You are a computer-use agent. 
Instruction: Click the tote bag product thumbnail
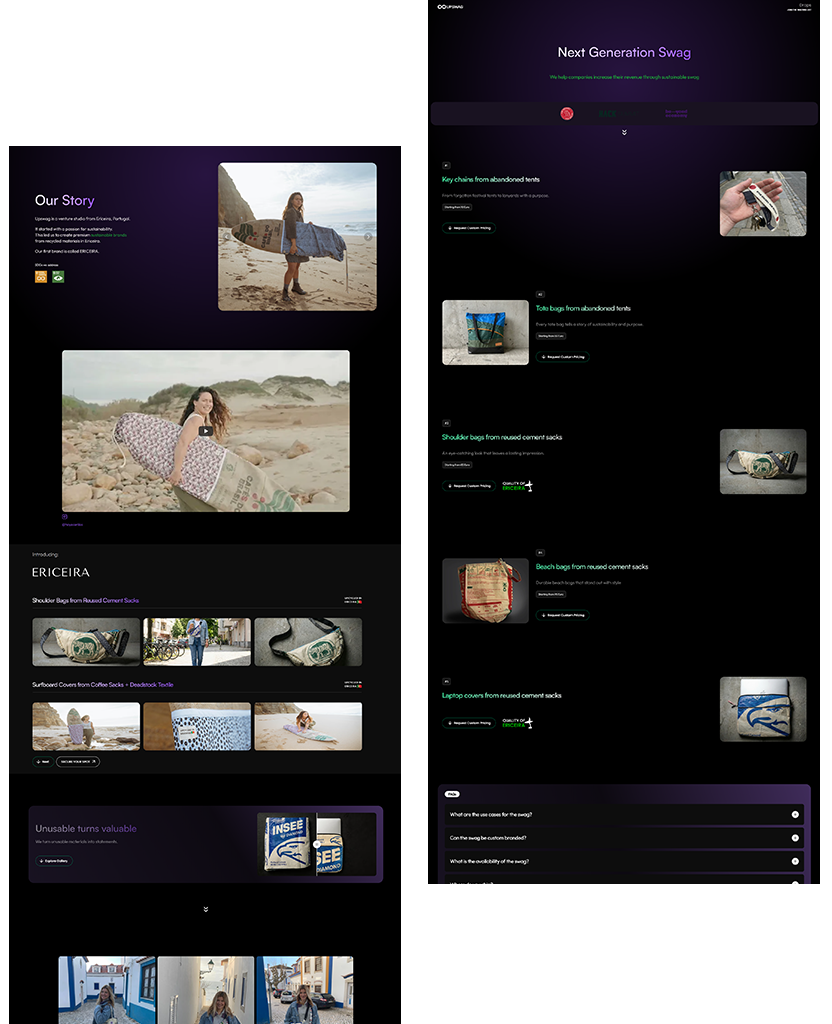[485, 331]
